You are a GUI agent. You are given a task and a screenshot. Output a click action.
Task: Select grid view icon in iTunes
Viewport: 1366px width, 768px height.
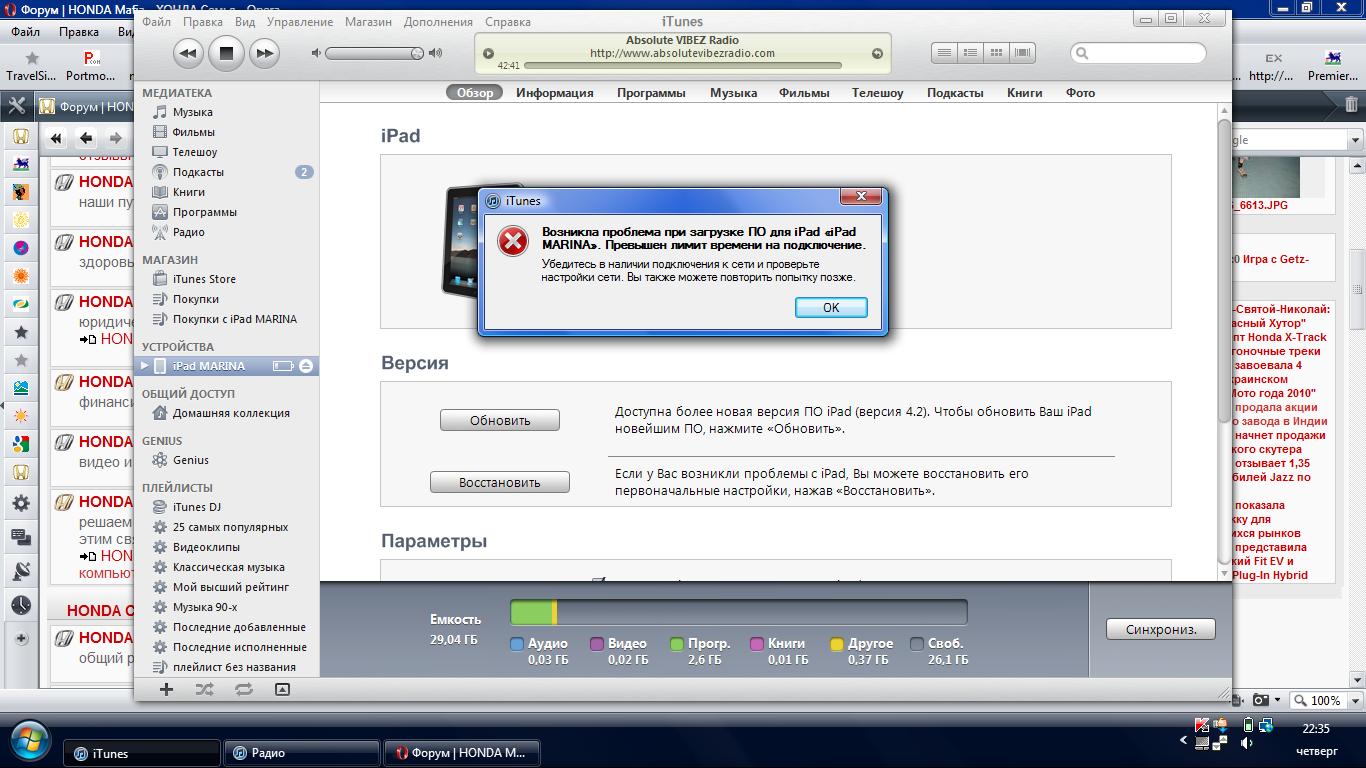click(x=996, y=53)
